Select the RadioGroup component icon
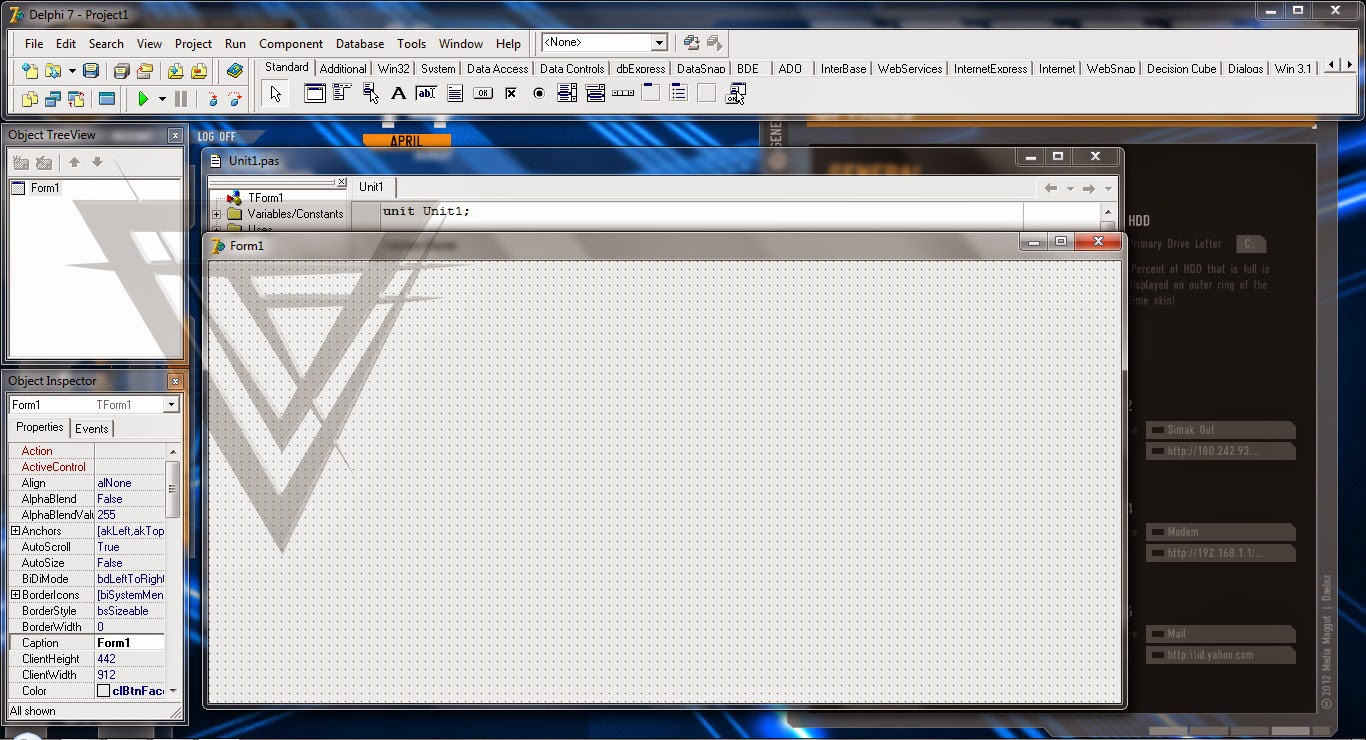The height and width of the screenshot is (740, 1366). click(679, 94)
